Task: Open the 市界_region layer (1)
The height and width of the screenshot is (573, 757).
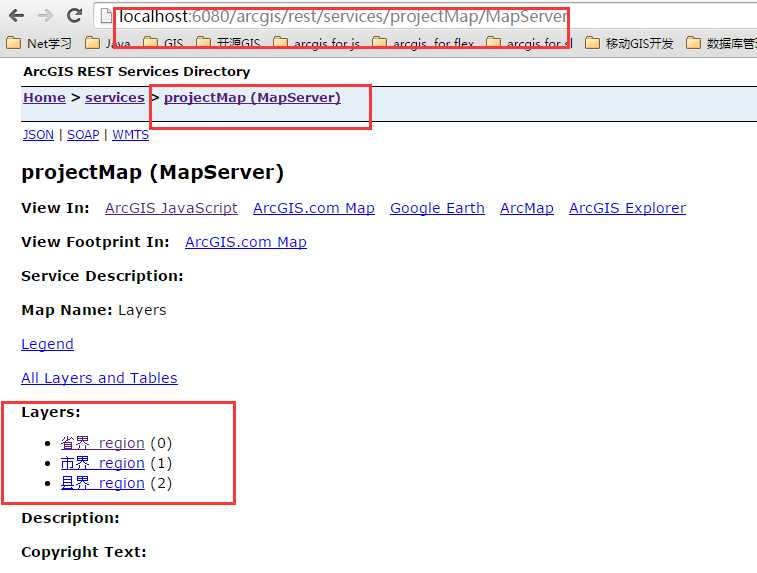Action: click(x=102, y=463)
